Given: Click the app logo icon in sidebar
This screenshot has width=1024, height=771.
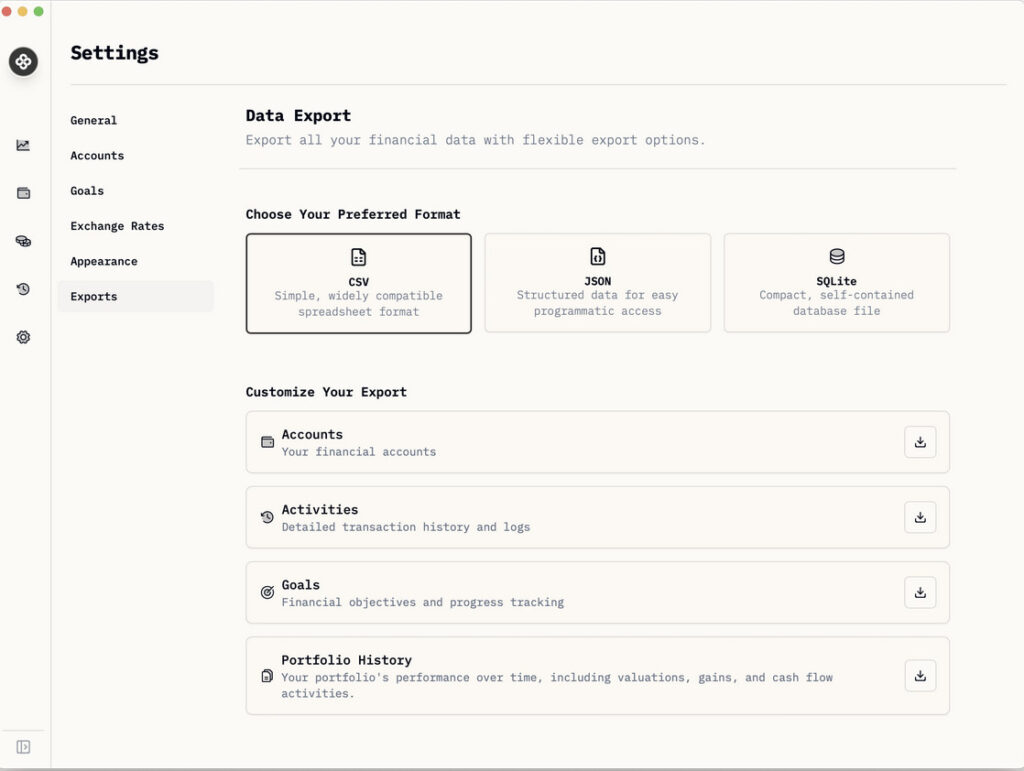Looking at the screenshot, I should [23, 61].
